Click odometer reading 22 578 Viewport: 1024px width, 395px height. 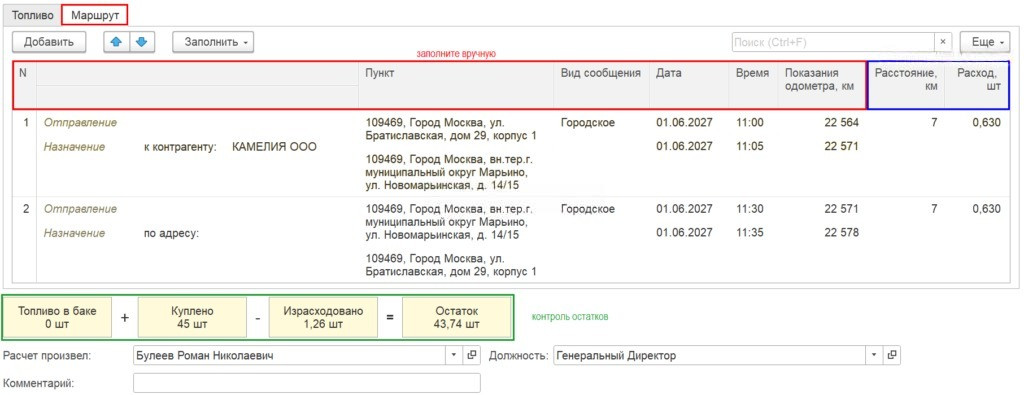(x=841, y=232)
